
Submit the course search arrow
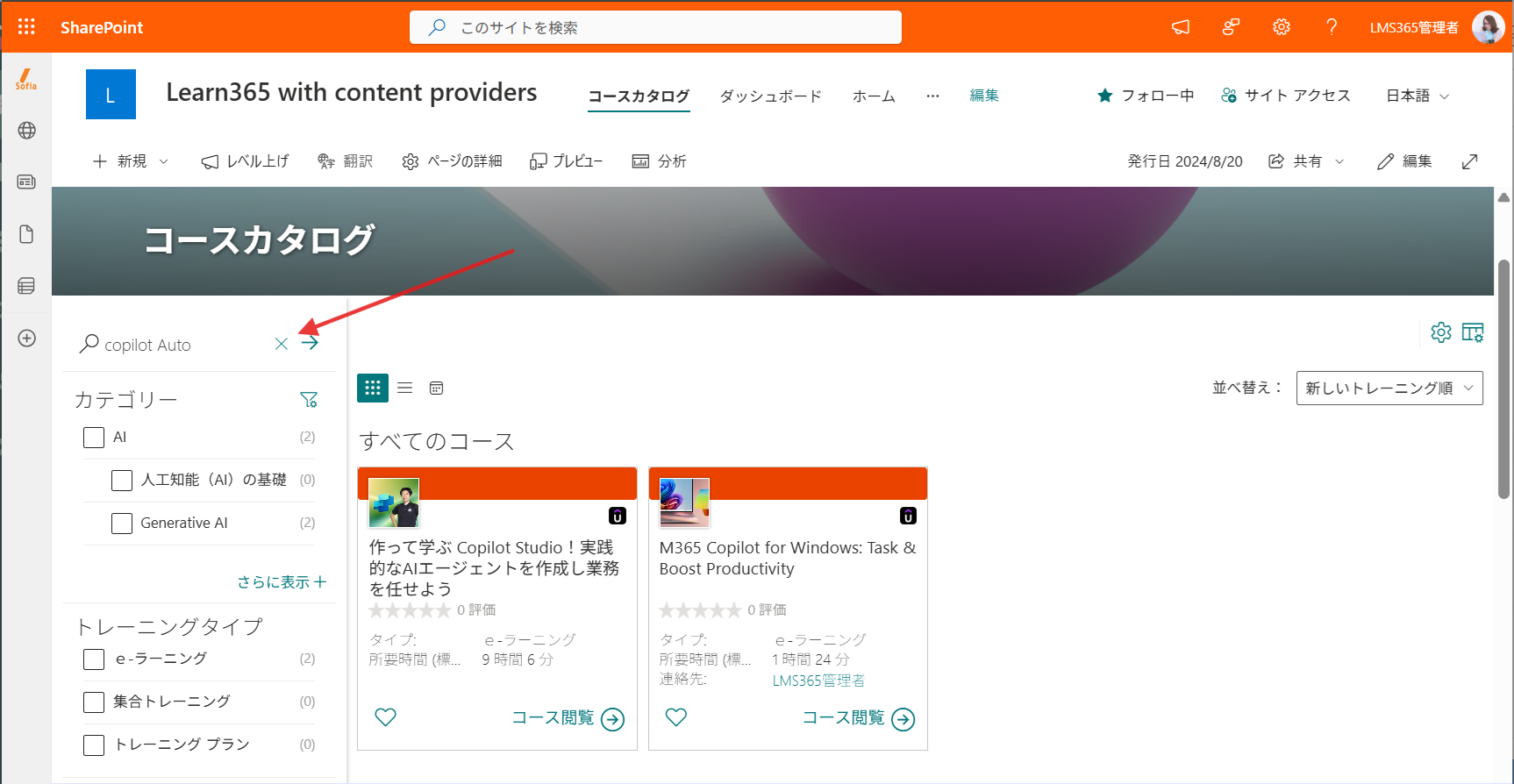[x=310, y=343]
